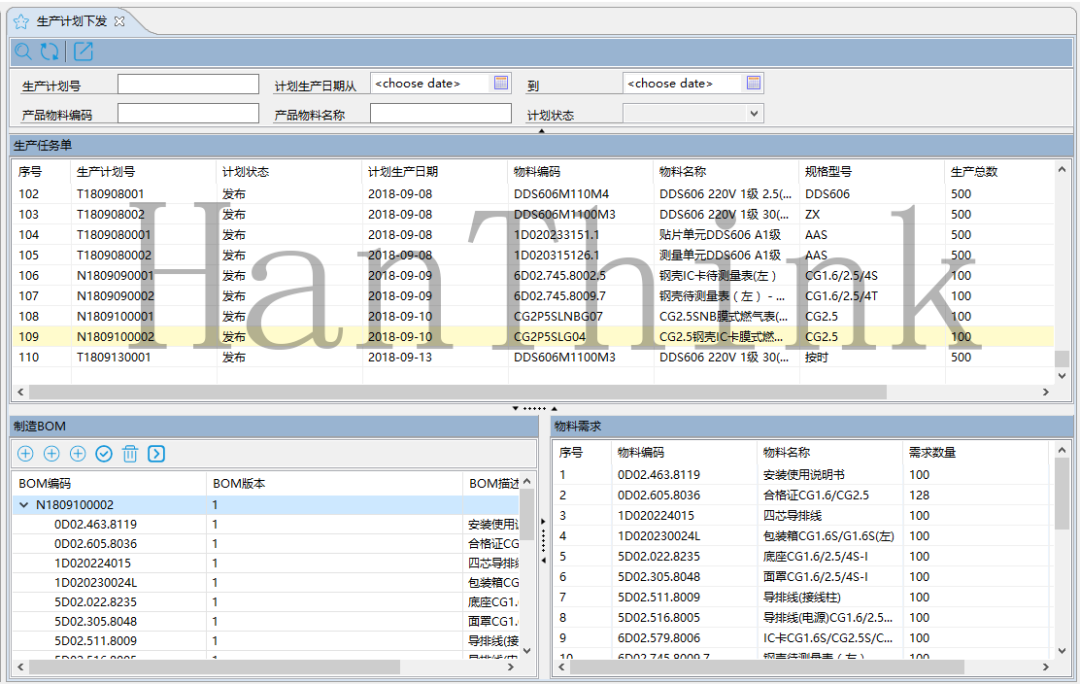Click the 产品物料名称 input field
1080x684 pixels.
440,114
